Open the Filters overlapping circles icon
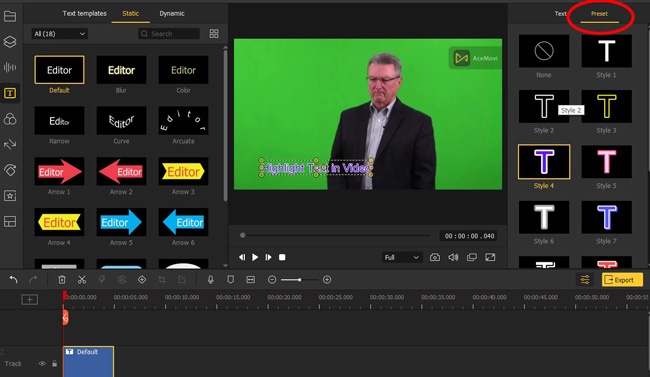The height and width of the screenshot is (377, 650). 10,119
